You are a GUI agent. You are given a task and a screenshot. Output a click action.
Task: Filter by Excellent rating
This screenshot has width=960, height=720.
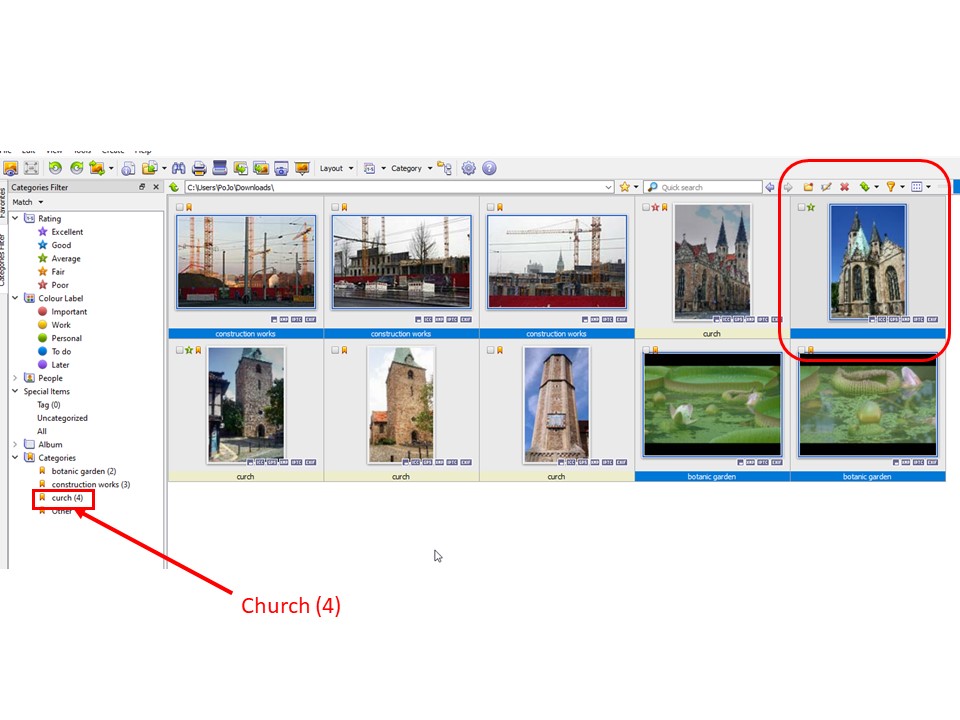(67, 232)
